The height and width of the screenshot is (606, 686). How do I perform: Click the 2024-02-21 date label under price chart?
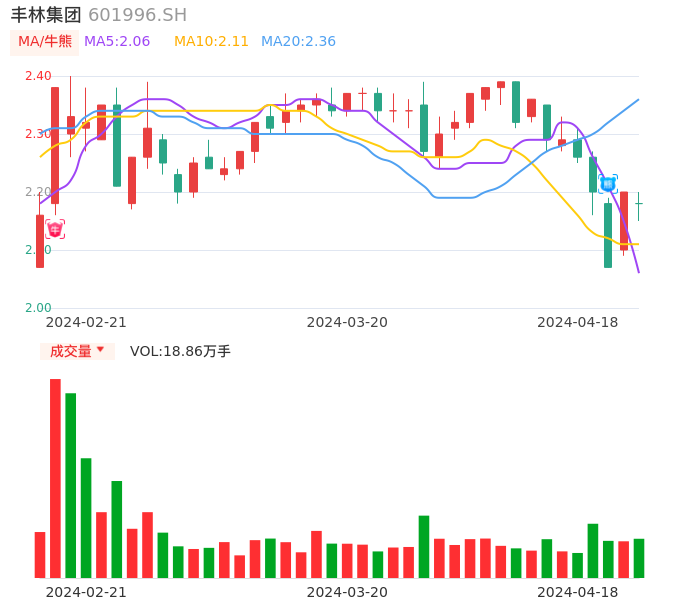(86, 322)
